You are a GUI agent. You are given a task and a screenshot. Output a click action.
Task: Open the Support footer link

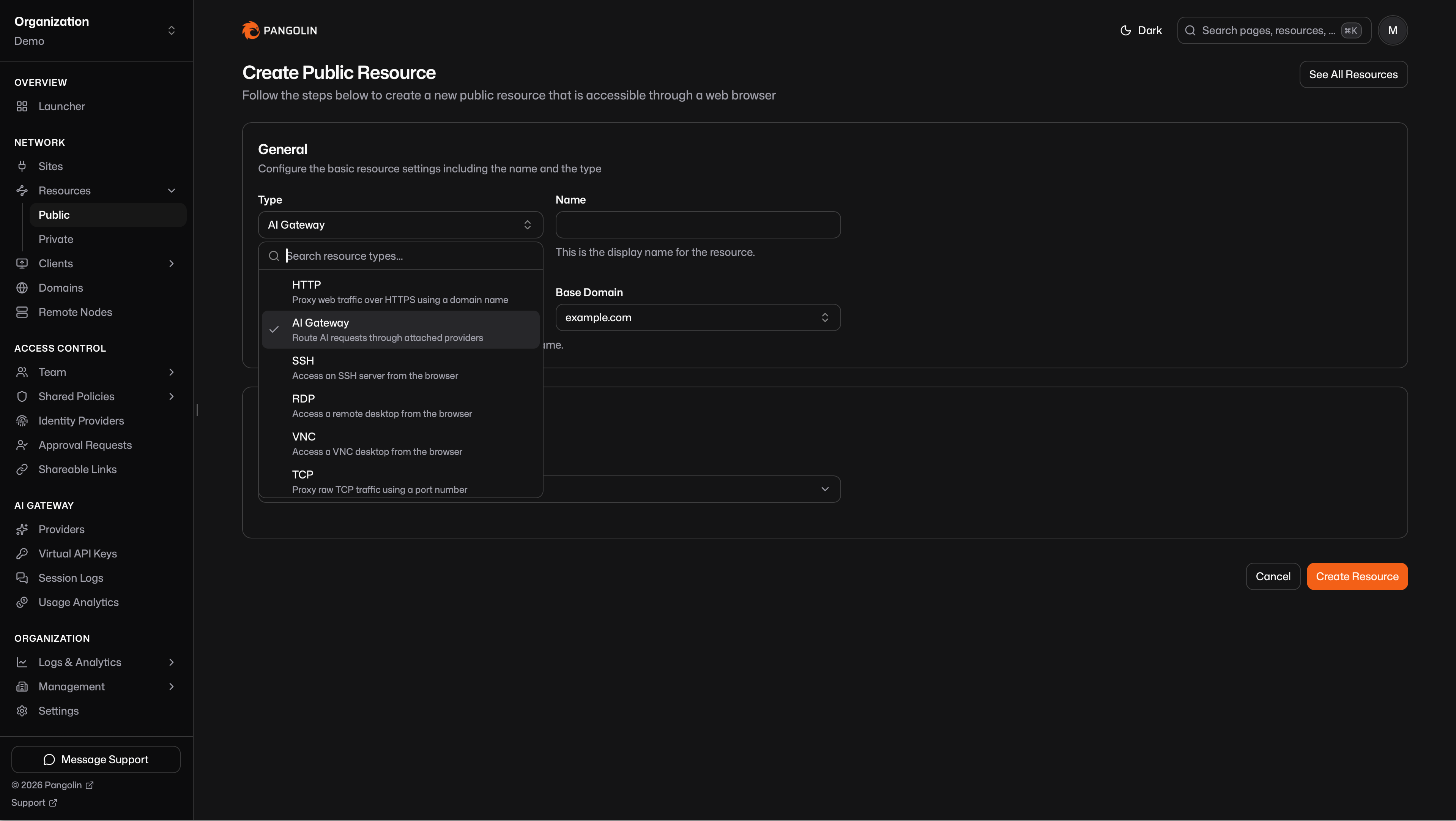(x=34, y=803)
